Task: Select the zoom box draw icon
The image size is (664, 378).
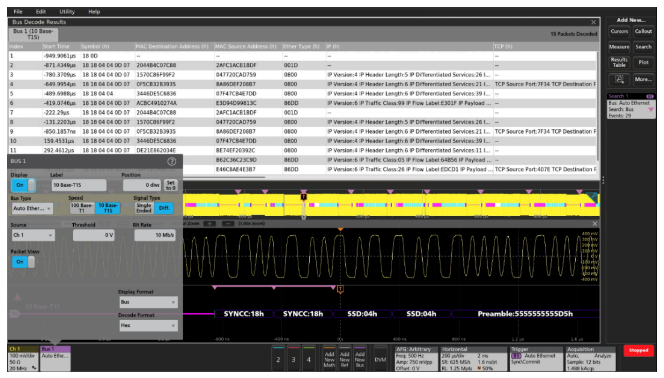Action: click(619, 79)
